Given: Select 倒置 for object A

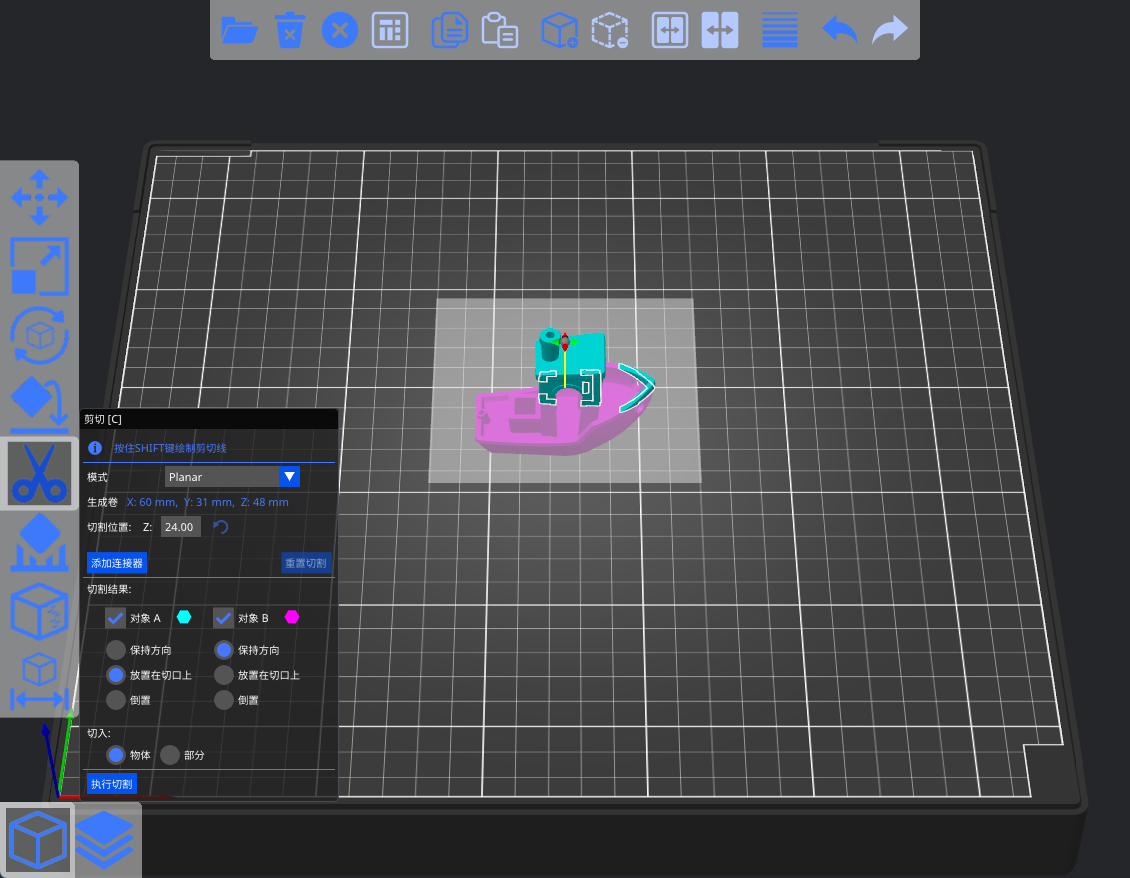Looking at the screenshot, I should 115,700.
